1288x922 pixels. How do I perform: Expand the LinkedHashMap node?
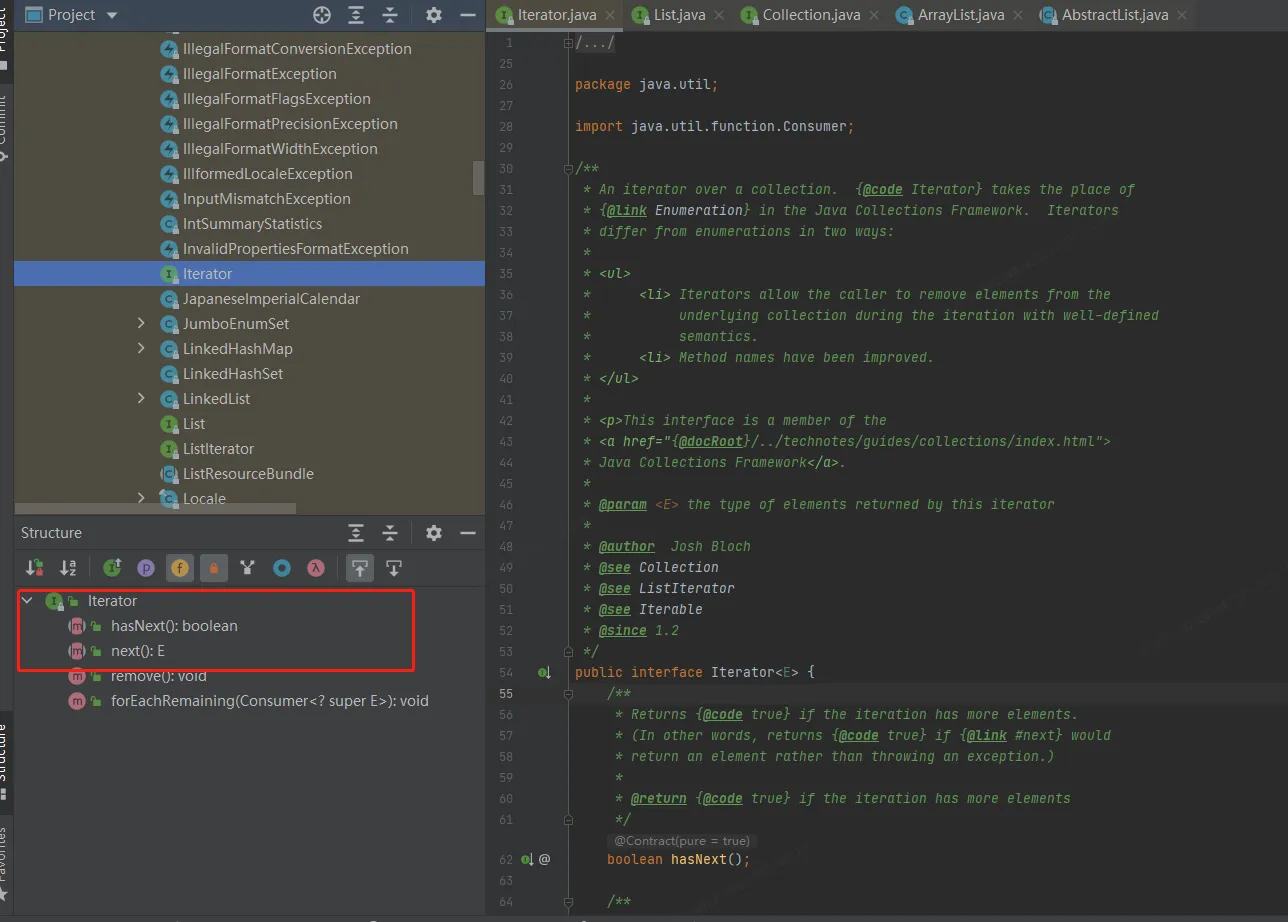pos(141,349)
